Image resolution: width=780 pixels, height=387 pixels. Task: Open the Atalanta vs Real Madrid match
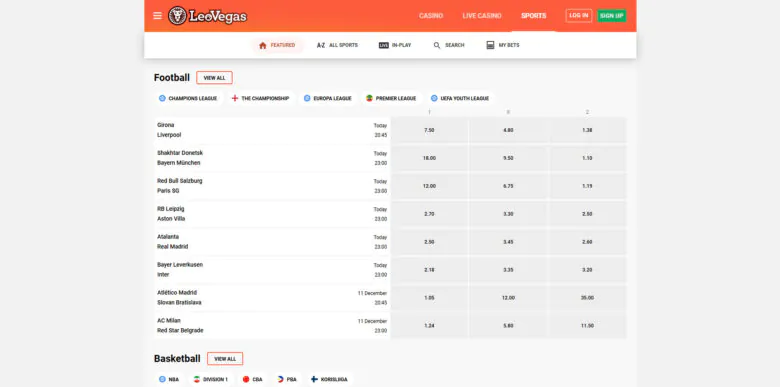click(272, 242)
